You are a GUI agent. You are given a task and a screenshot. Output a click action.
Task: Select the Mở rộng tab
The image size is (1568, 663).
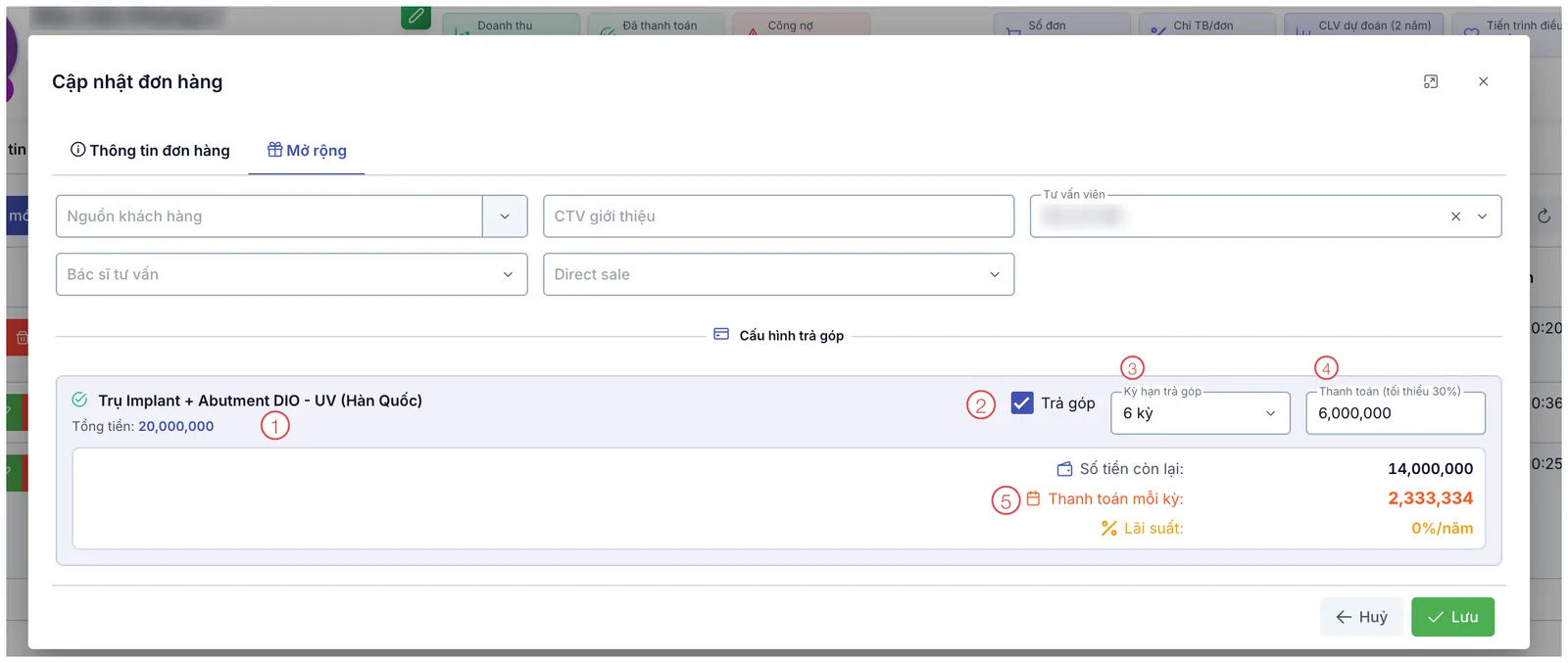pos(307,151)
